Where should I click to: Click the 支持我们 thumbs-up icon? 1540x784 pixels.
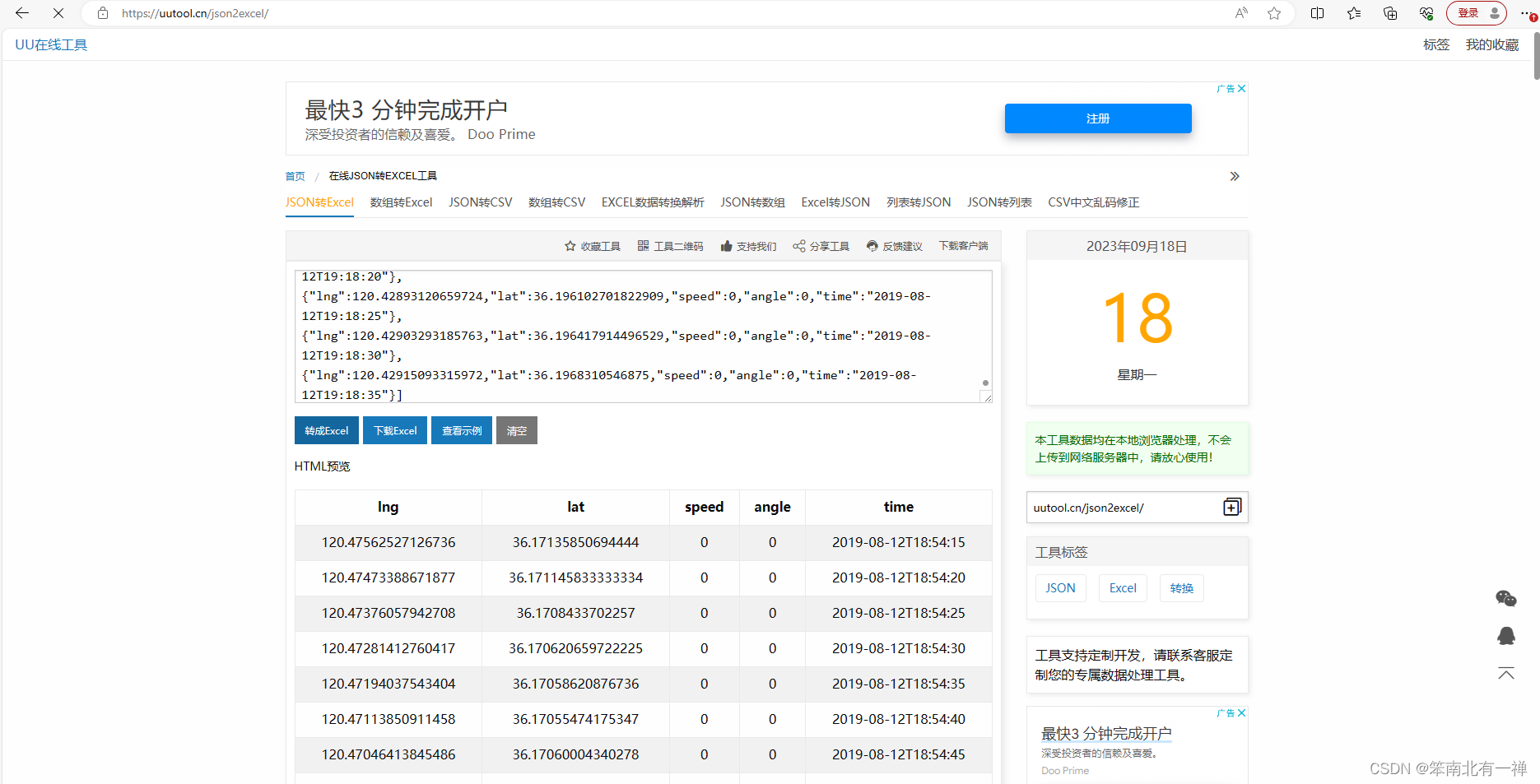[x=726, y=246]
